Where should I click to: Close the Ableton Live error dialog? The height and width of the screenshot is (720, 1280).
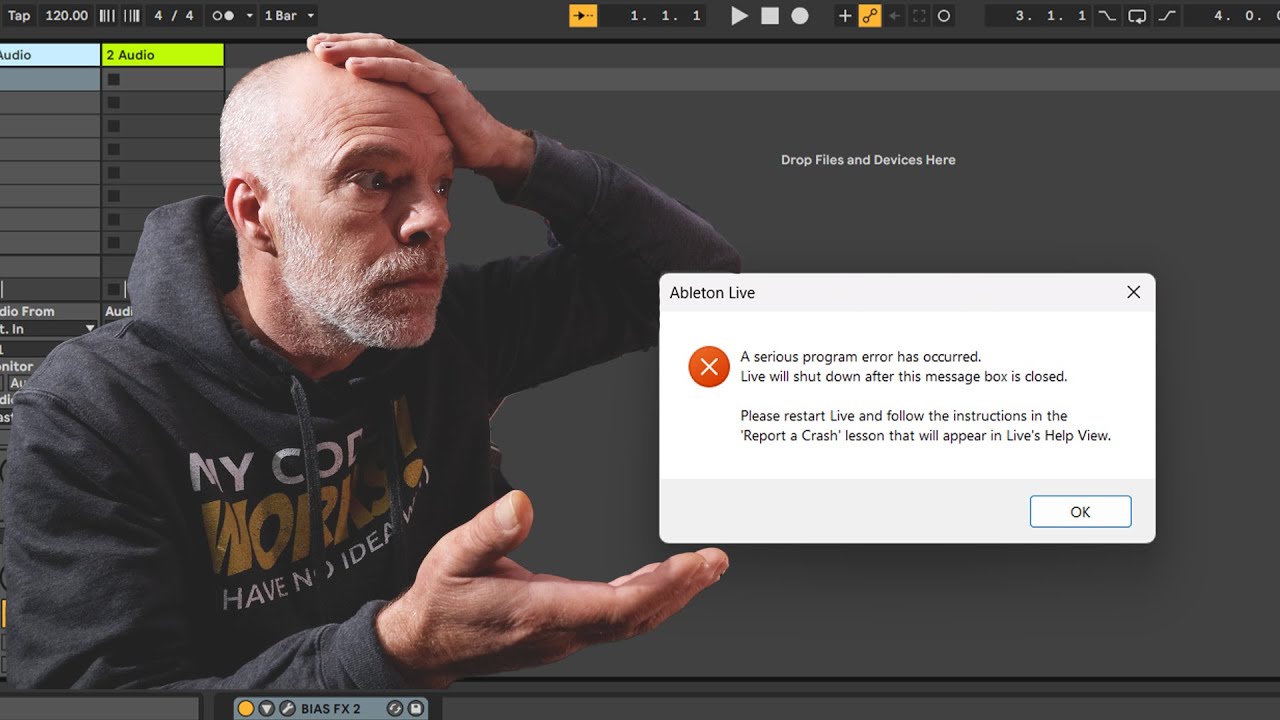(1133, 292)
